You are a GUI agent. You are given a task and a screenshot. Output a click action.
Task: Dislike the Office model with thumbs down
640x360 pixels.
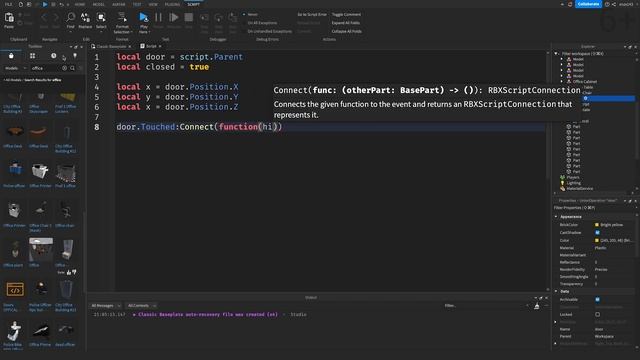74,272
